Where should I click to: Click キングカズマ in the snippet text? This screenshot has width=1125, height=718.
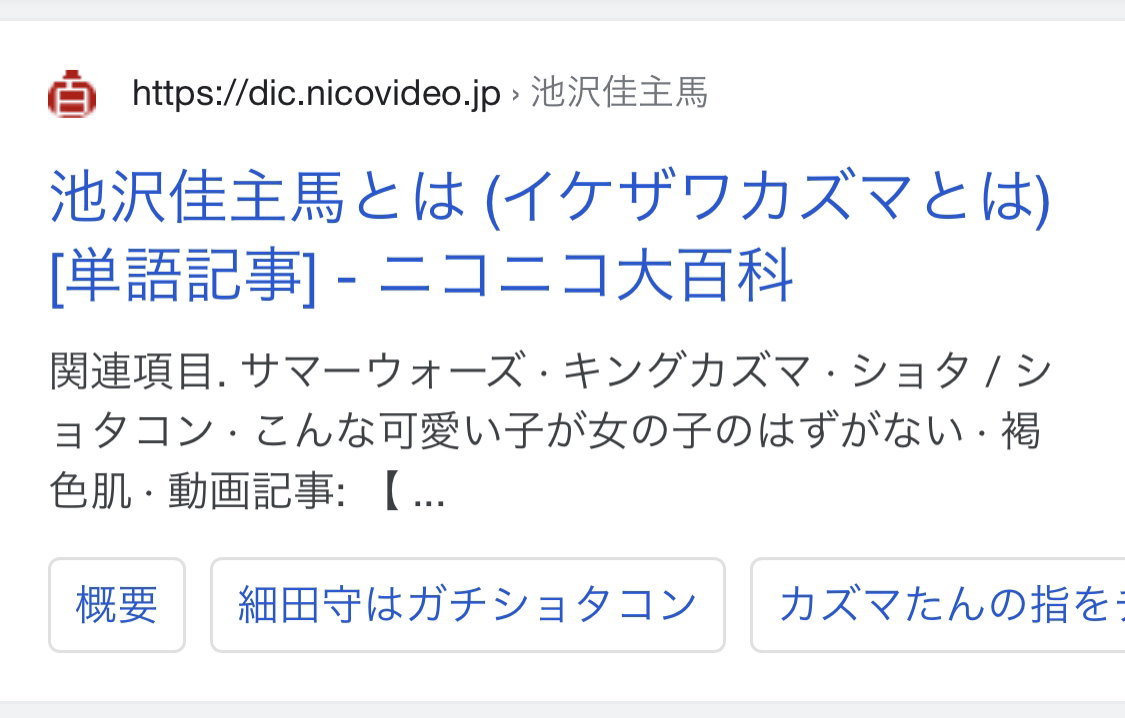coord(687,372)
